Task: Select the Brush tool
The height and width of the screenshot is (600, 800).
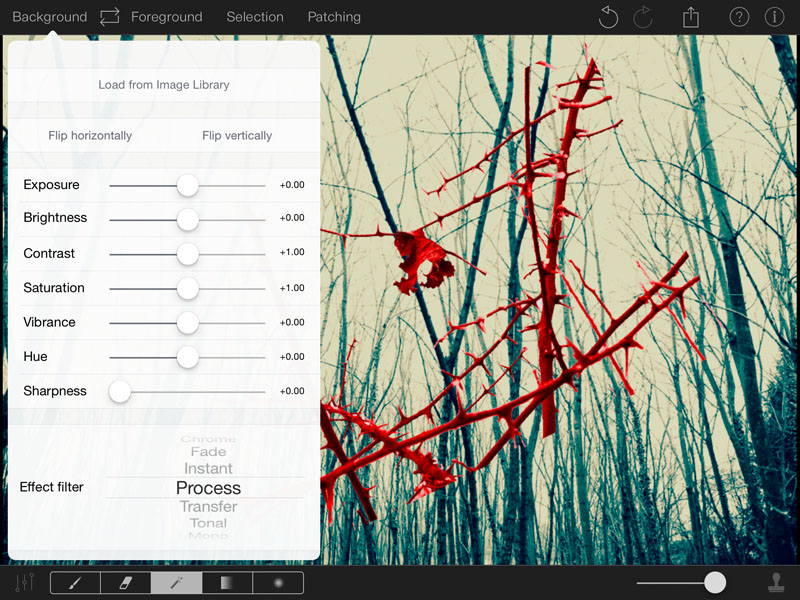Action: point(76,583)
